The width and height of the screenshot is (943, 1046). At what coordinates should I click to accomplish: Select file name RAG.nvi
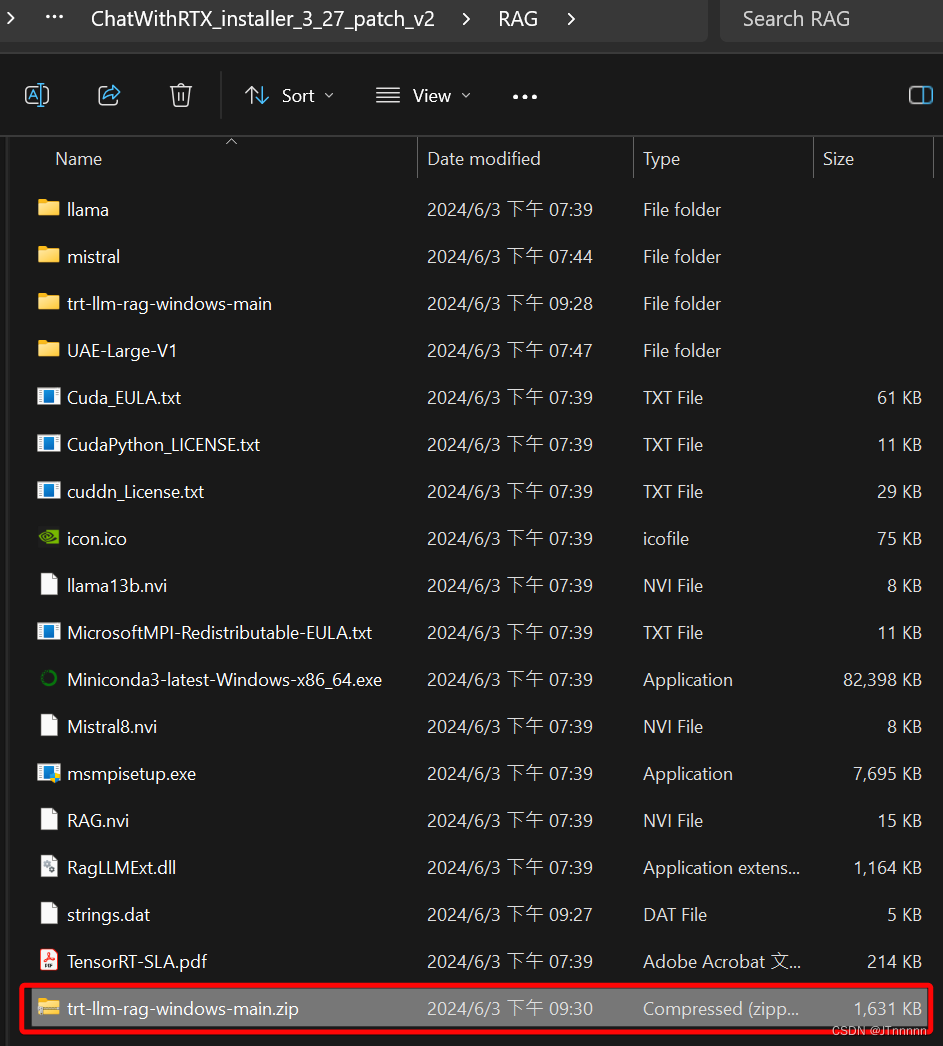(x=98, y=821)
